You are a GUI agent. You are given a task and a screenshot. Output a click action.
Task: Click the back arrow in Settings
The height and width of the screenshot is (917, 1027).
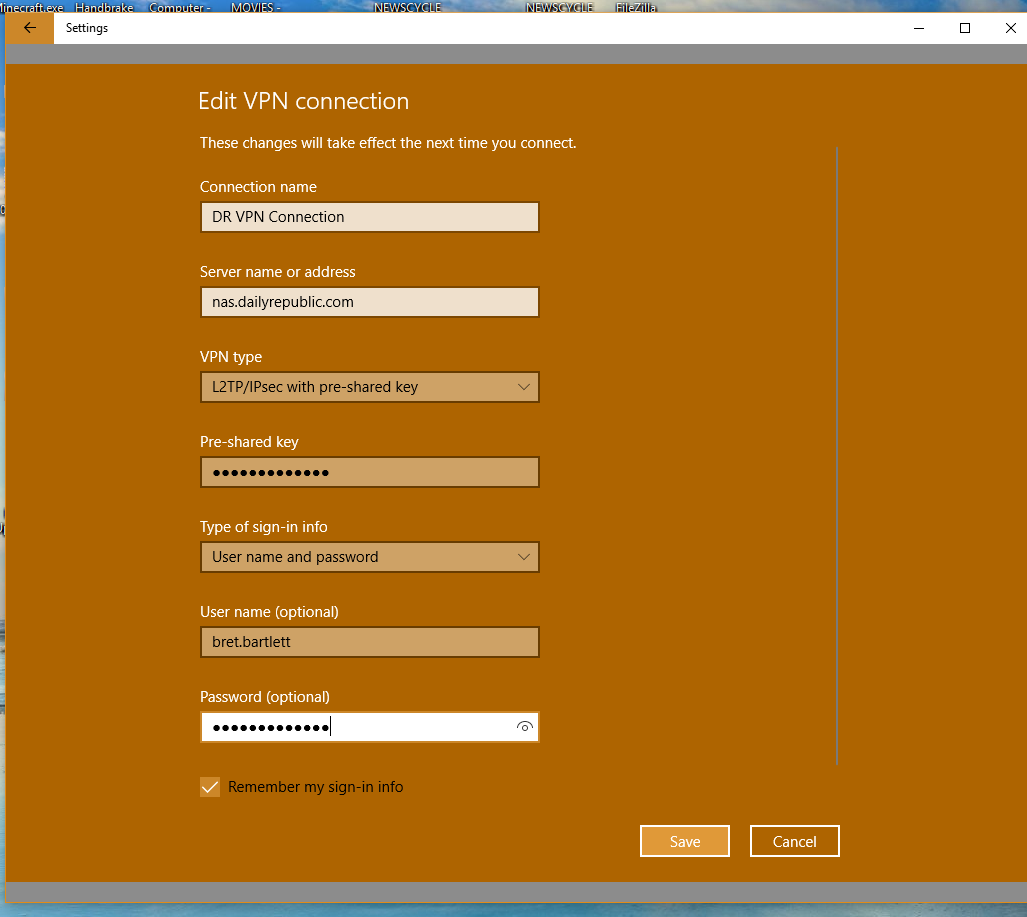28,27
